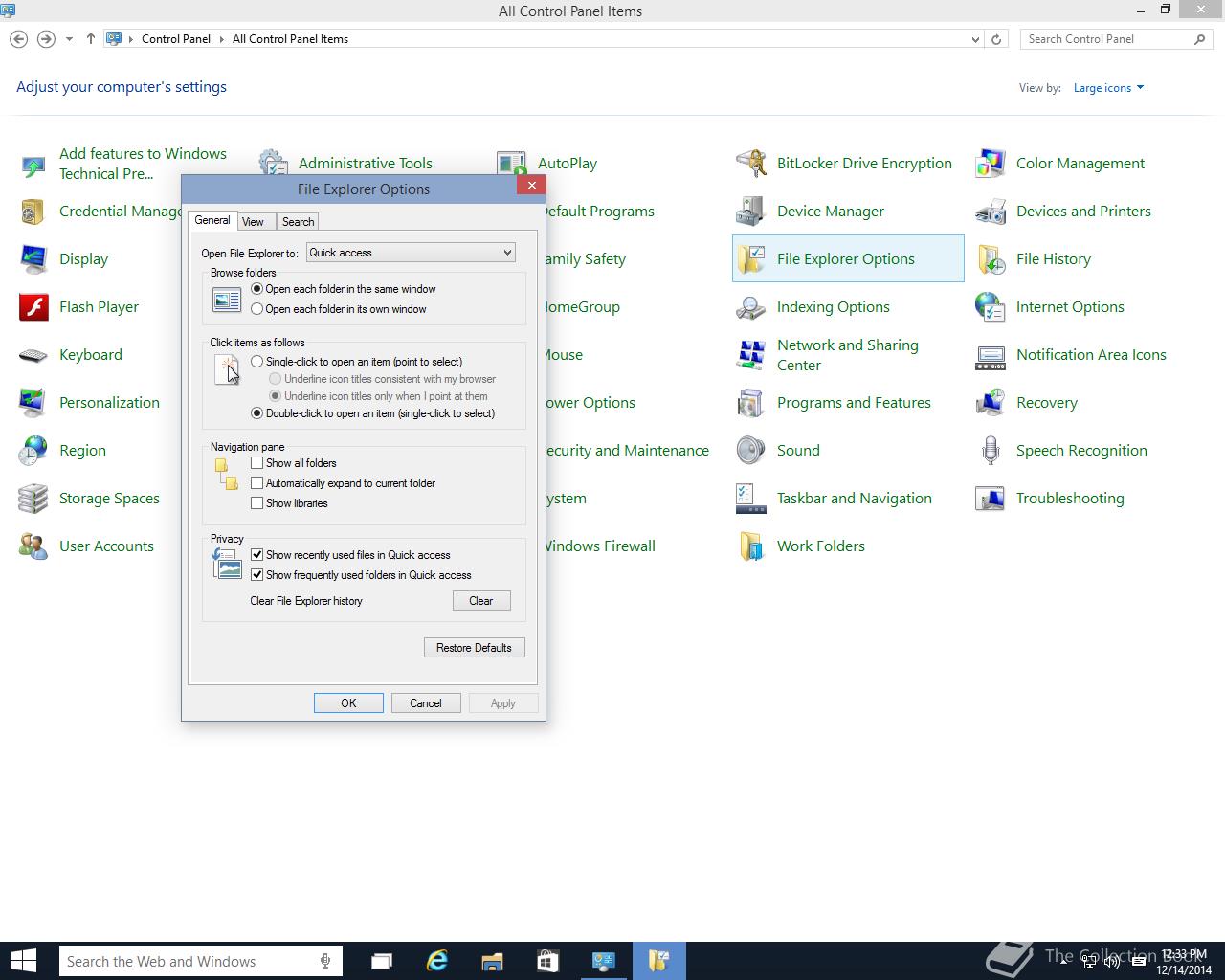
Task: Open the Sound speaker icon
Action: pyautogui.click(x=750, y=451)
